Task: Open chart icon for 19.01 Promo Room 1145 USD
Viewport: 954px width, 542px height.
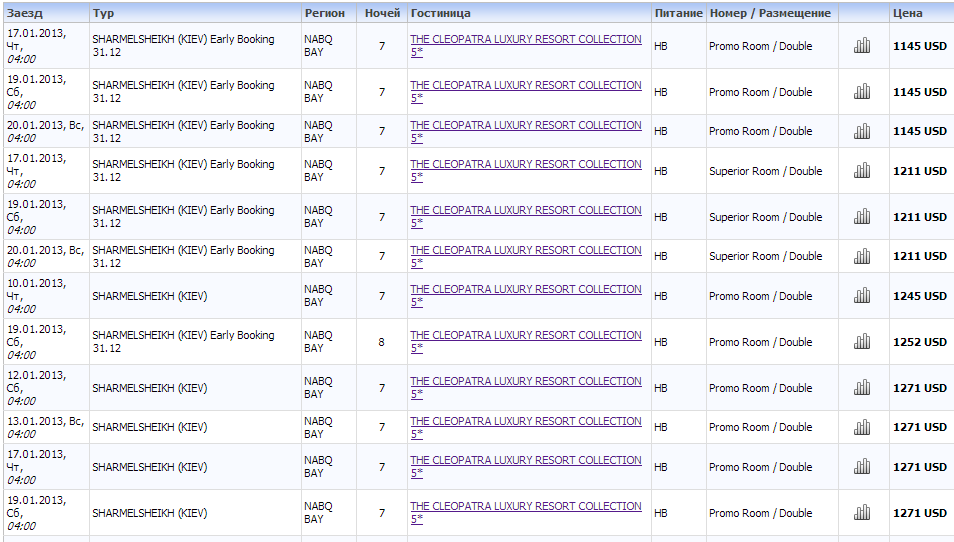Action: pos(861,92)
